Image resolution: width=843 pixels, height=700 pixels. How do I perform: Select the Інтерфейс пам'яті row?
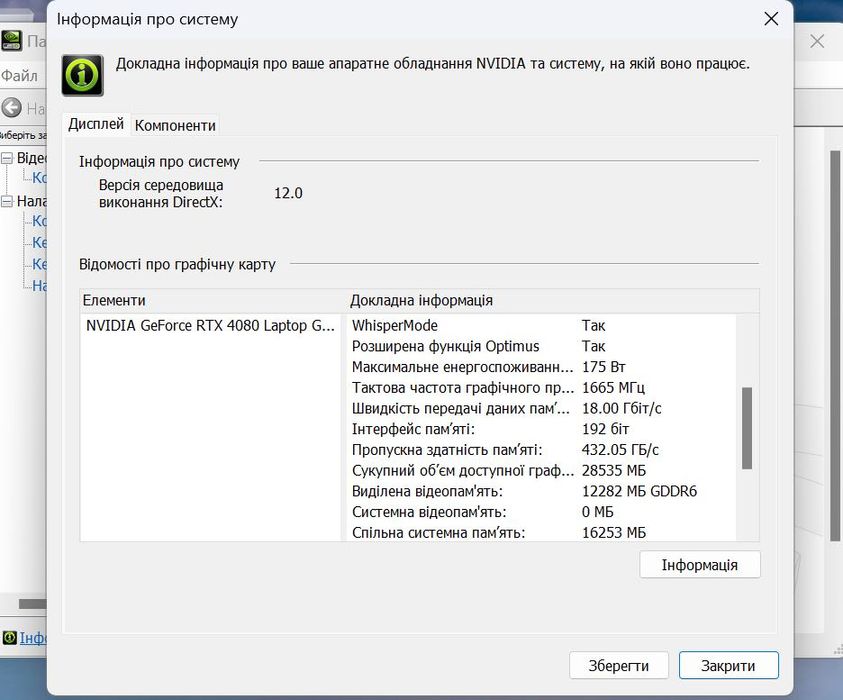543,429
